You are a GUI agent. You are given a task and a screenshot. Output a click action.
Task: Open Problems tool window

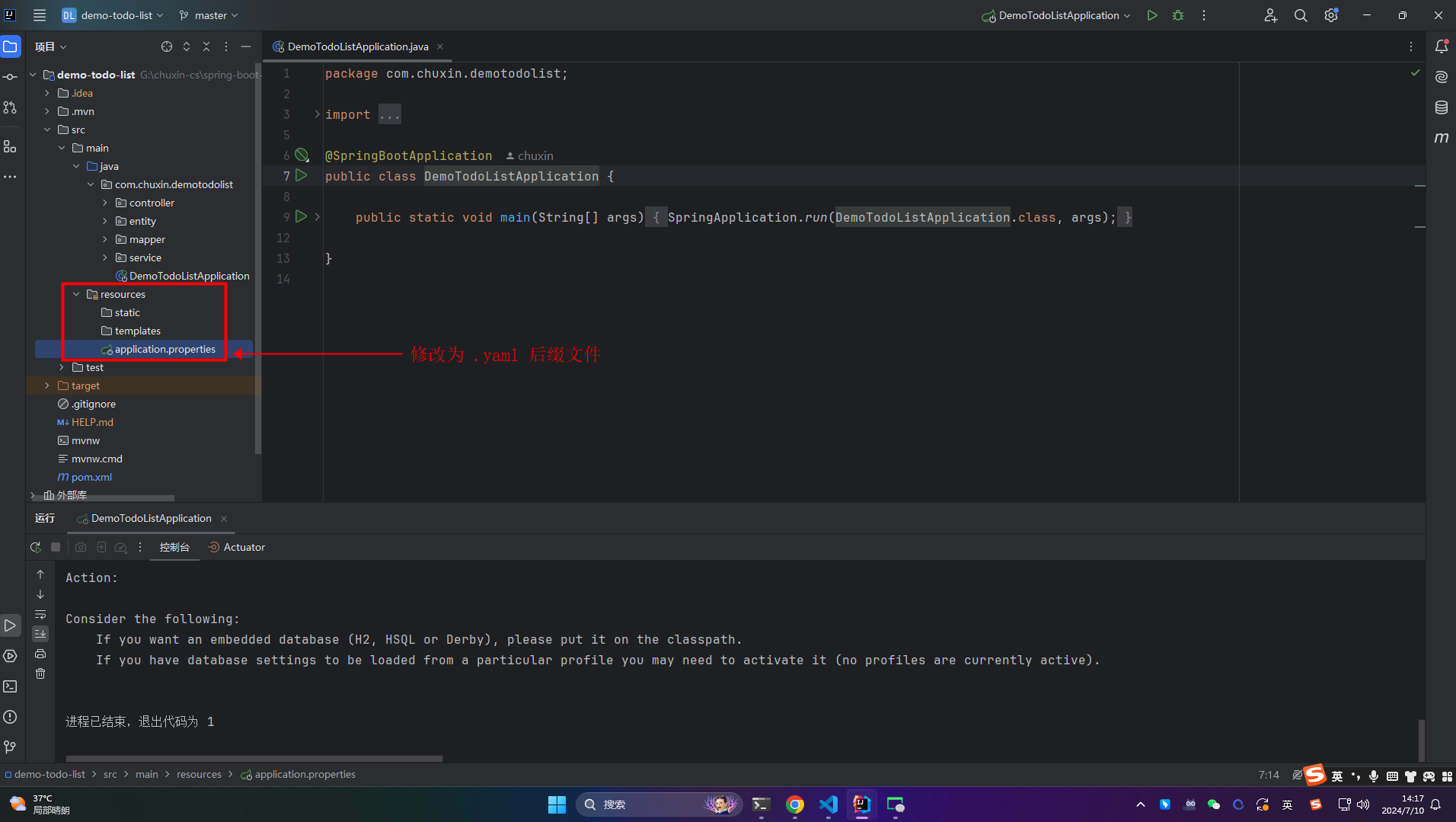(x=10, y=717)
